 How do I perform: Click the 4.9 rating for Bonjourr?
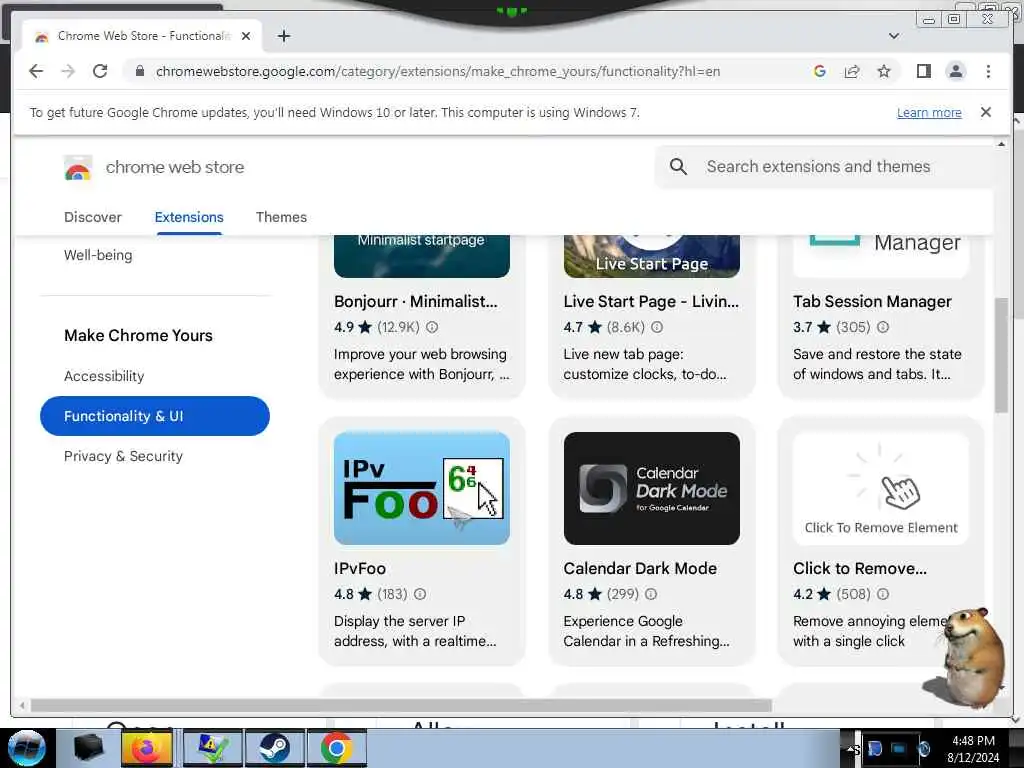344,327
